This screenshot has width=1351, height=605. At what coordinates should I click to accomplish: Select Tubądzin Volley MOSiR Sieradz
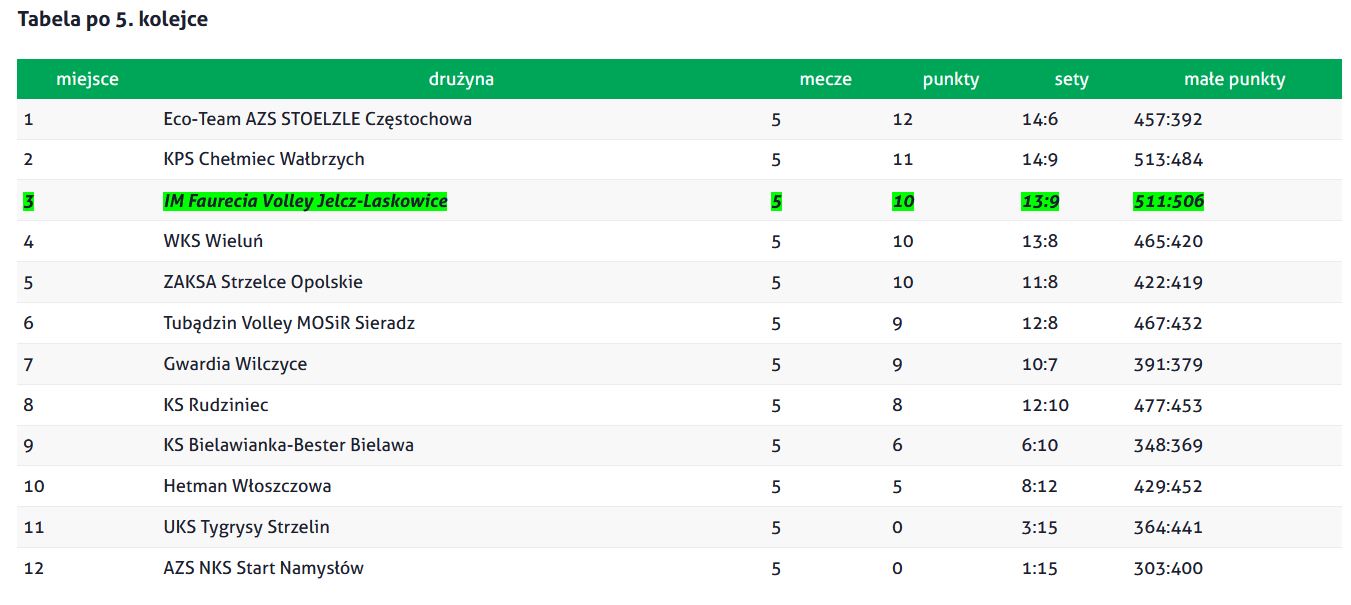[x=289, y=323]
